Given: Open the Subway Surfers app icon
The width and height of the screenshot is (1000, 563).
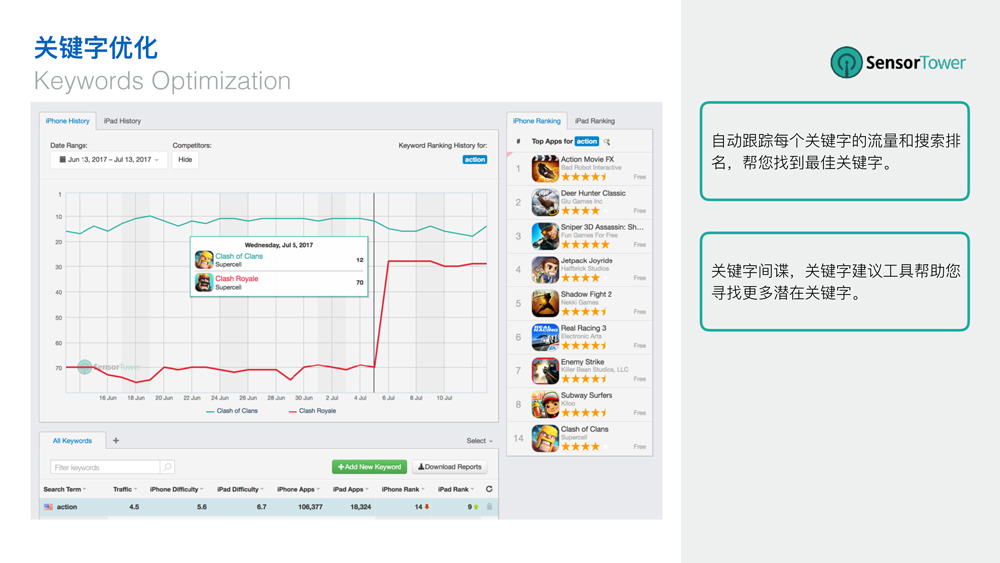Looking at the screenshot, I should (545, 404).
